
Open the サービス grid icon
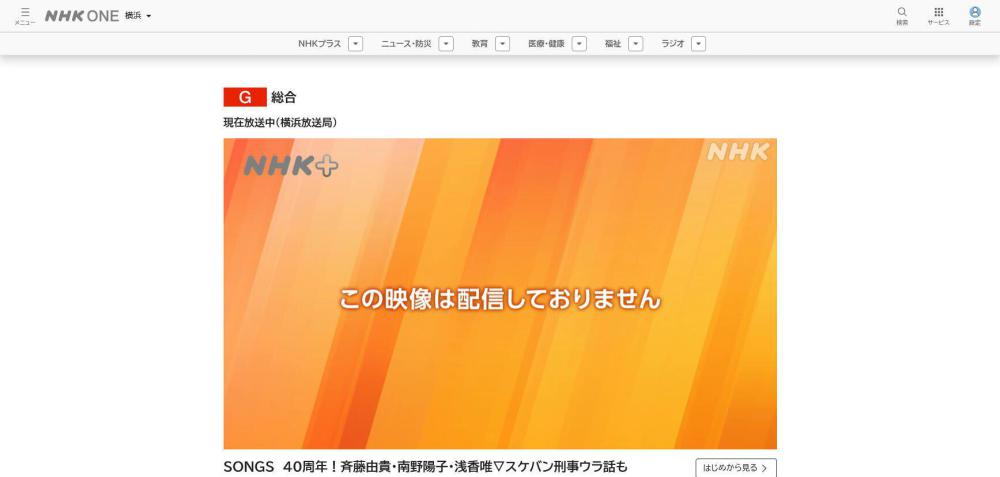(x=938, y=15)
